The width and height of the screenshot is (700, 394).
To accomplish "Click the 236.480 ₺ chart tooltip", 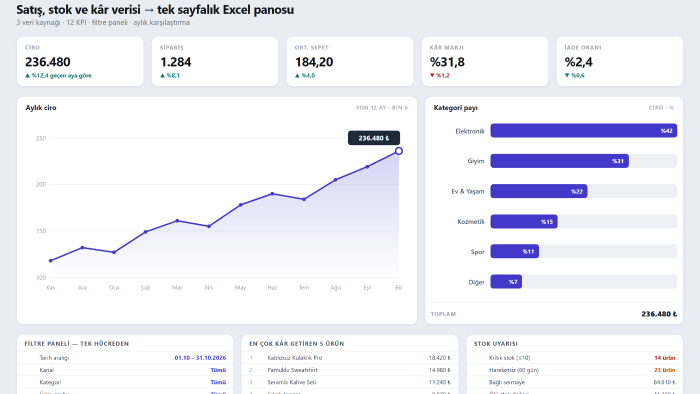I will (x=374, y=138).
